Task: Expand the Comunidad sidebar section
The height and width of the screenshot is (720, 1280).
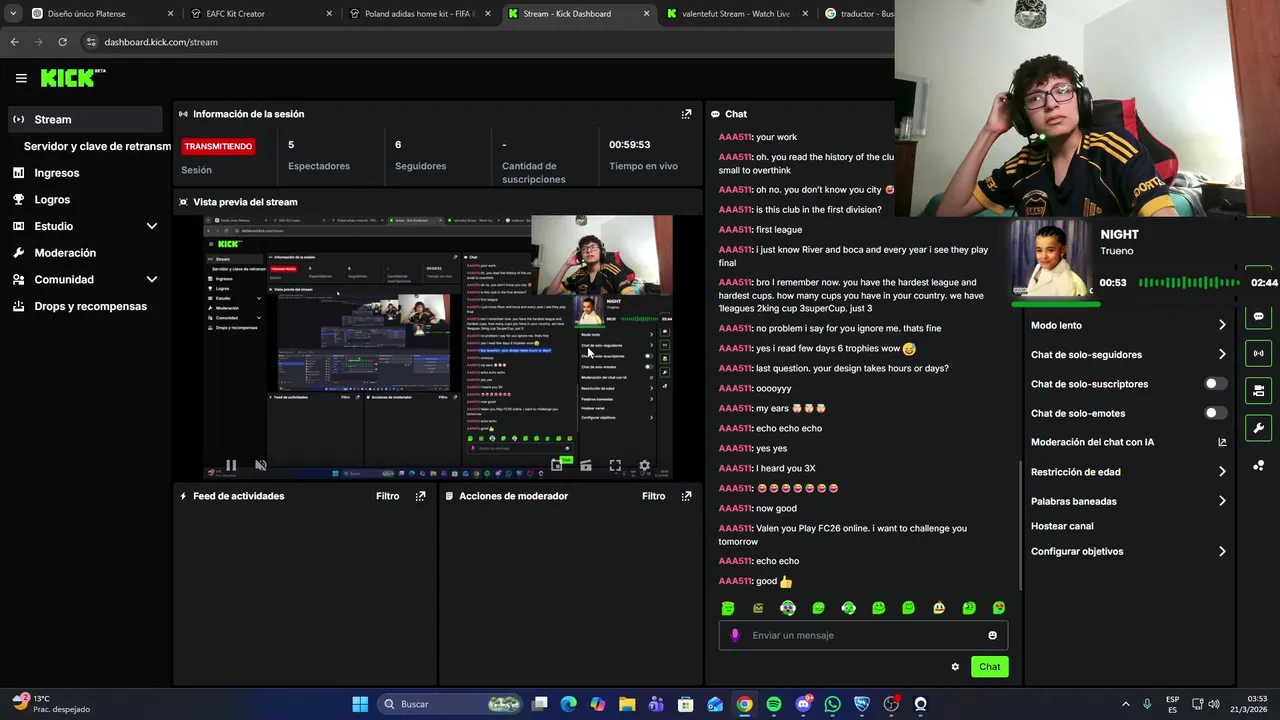Action: tap(152, 280)
